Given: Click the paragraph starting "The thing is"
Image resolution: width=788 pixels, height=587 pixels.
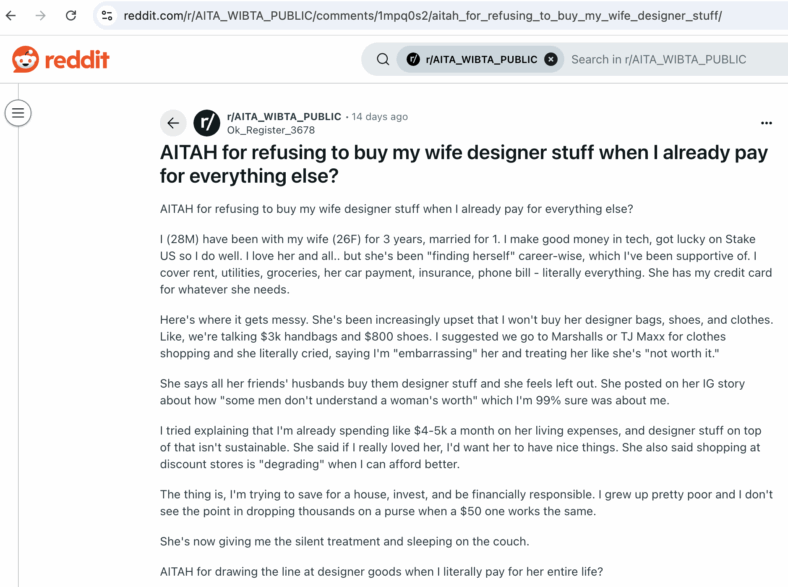Looking at the screenshot, I should (466, 503).
